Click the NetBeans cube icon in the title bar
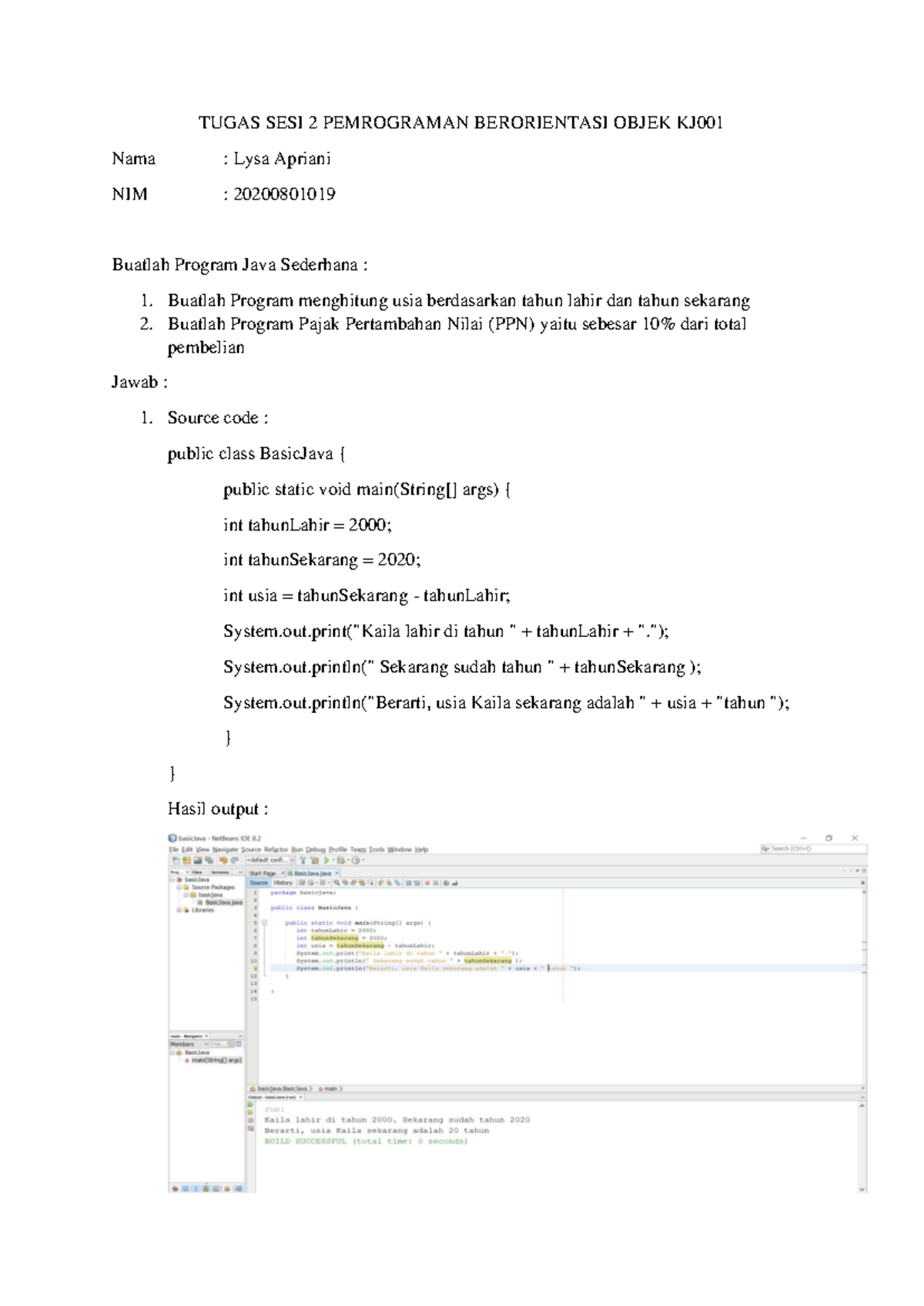924x1306 pixels. pos(172,838)
